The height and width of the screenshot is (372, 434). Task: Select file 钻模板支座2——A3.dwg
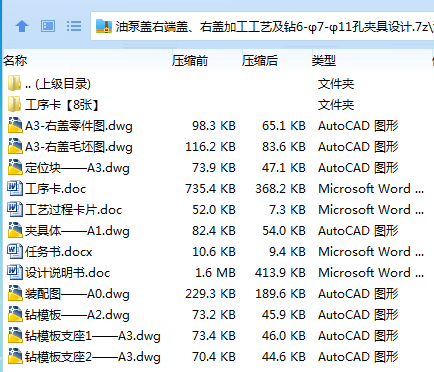93,357
